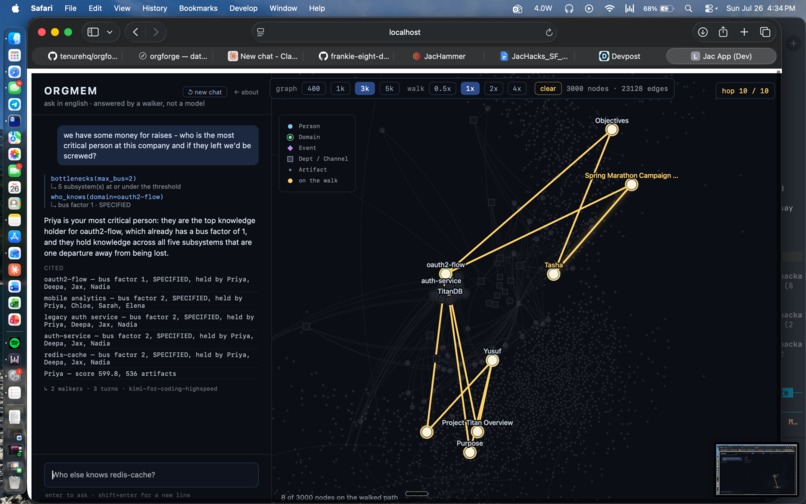Open the Develop menu
The height and width of the screenshot is (504, 806).
[243, 8]
